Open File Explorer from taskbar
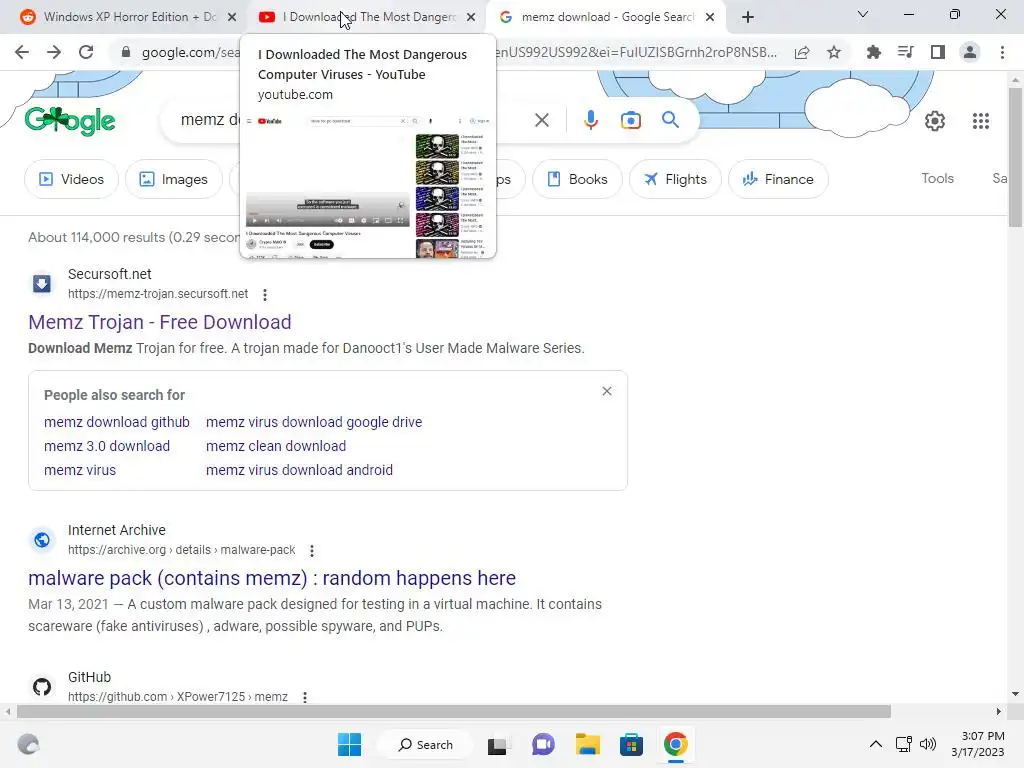Screen dimensions: 1024x768 point(588,744)
